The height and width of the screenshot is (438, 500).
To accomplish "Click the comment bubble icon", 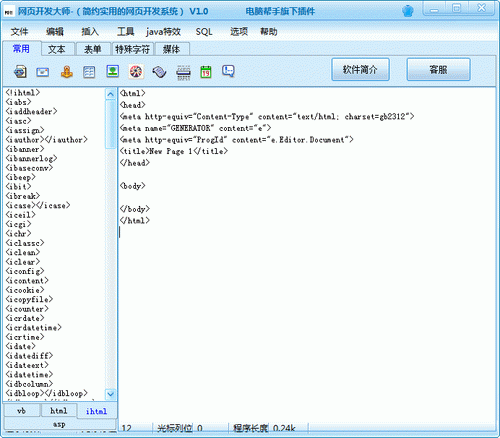I will pyautogui.click(x=228, y=71).
